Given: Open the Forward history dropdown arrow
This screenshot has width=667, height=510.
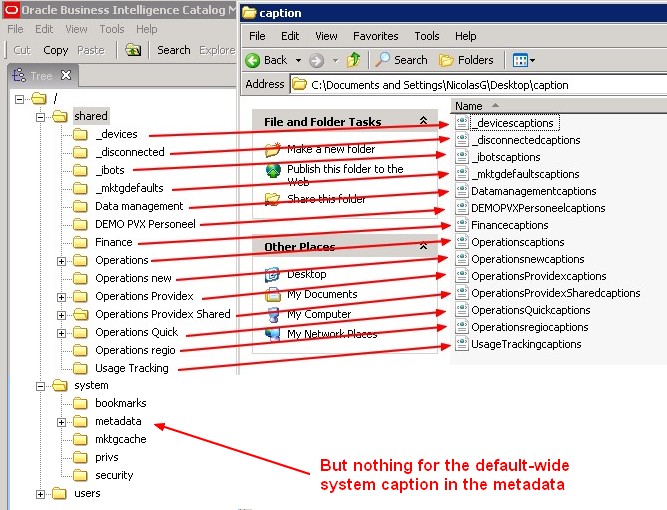Looking at the screenshot, I should 335,60.
